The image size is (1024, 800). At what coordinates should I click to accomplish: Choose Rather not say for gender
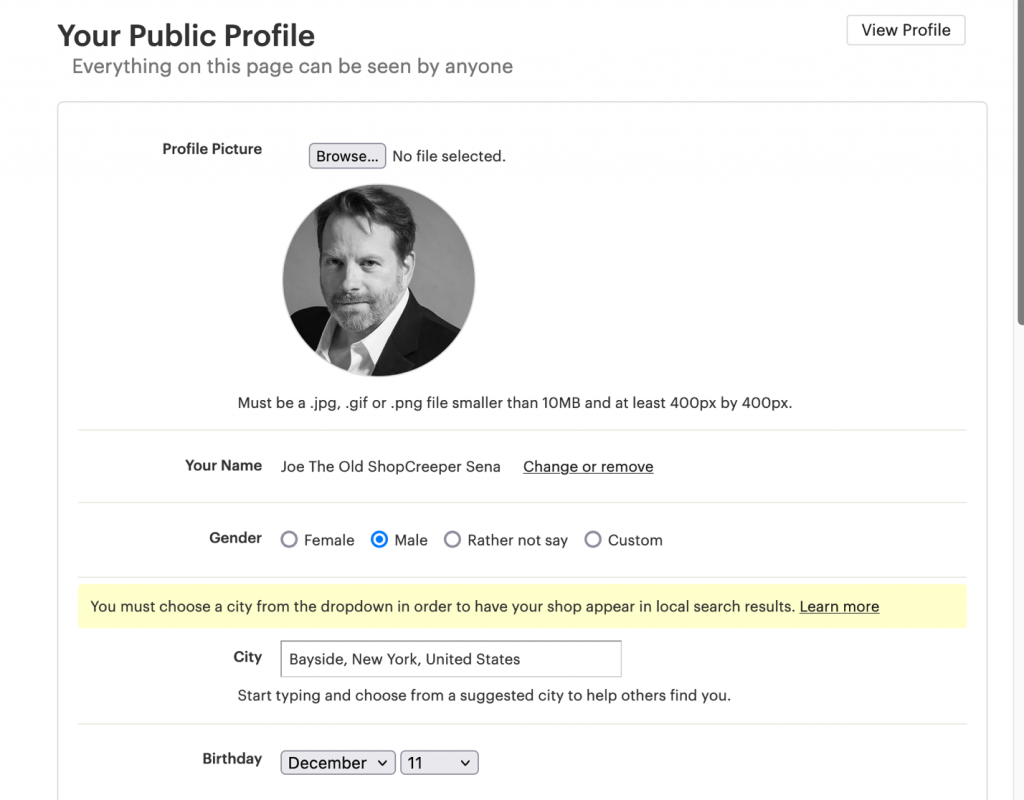(452, 539)
